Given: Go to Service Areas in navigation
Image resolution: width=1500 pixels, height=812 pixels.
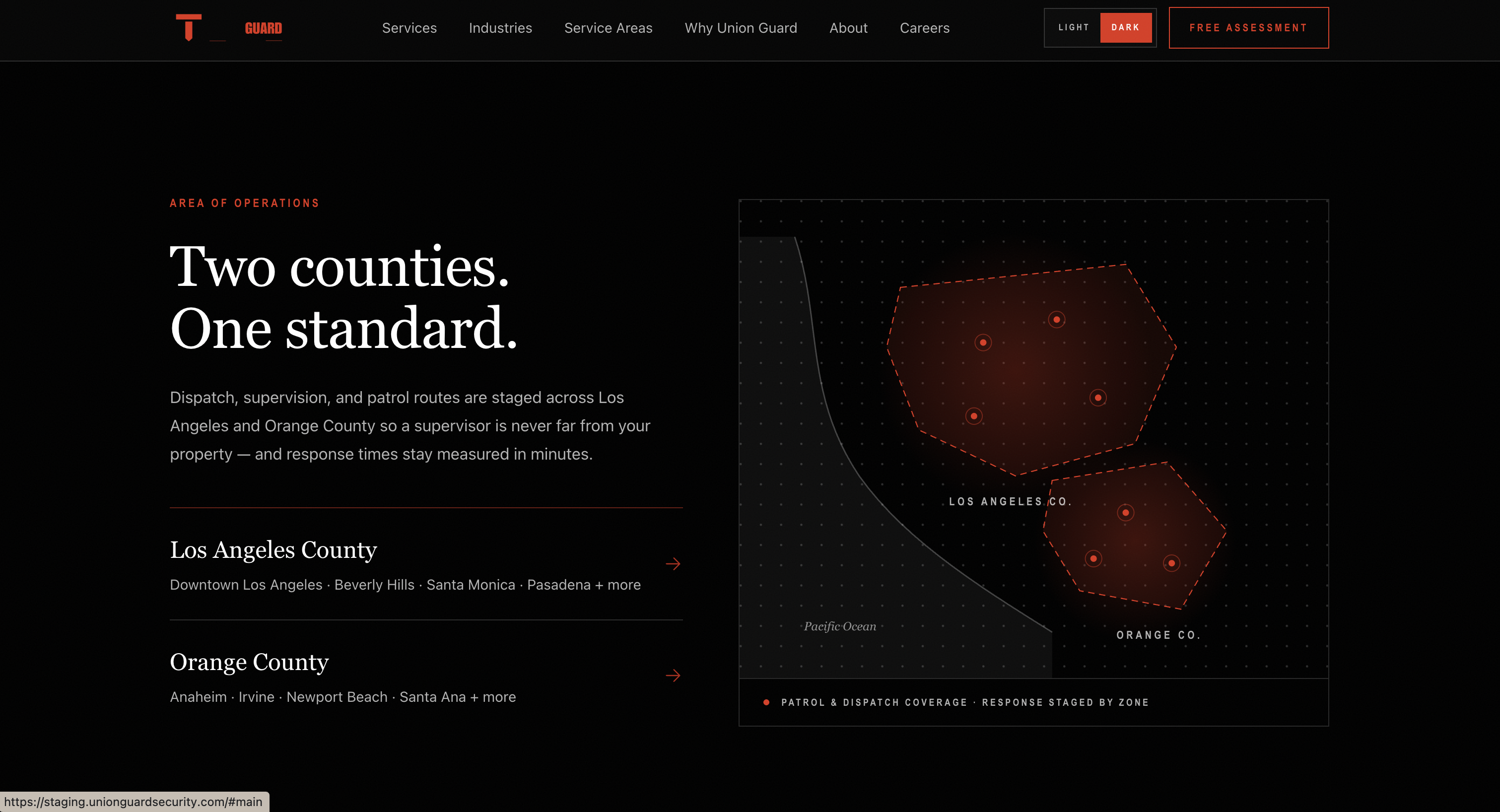Looking at the screenshot, I should coord(608,28).
